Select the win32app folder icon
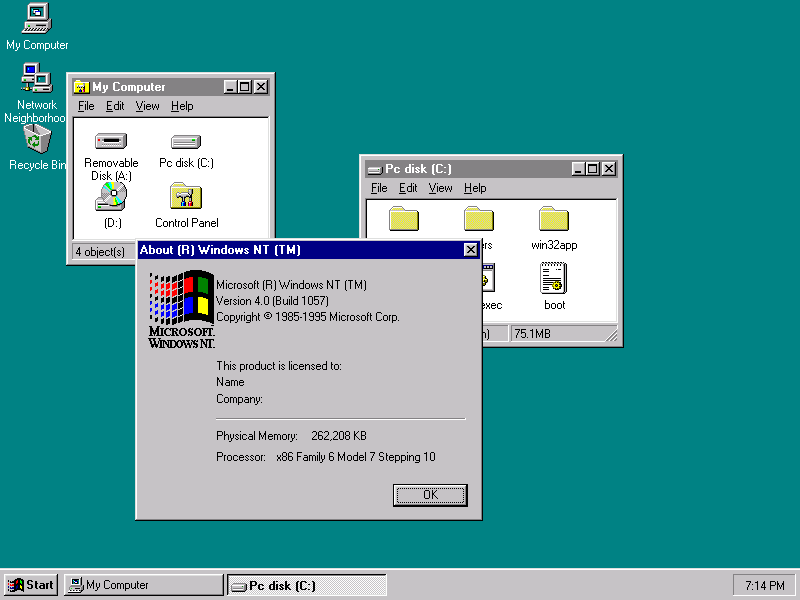Screen dimensions: 800x600 click(x=554, y=228)
